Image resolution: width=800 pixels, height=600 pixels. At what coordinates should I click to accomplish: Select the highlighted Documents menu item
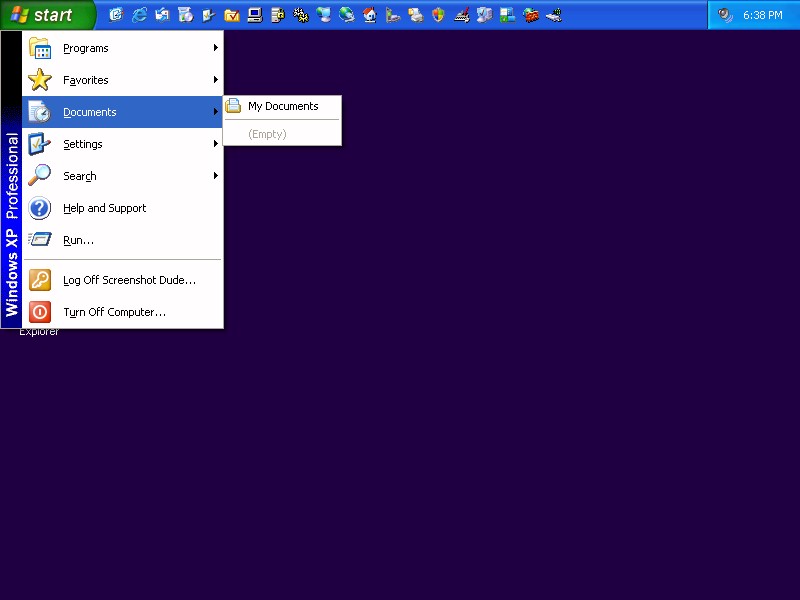point(90,112)
